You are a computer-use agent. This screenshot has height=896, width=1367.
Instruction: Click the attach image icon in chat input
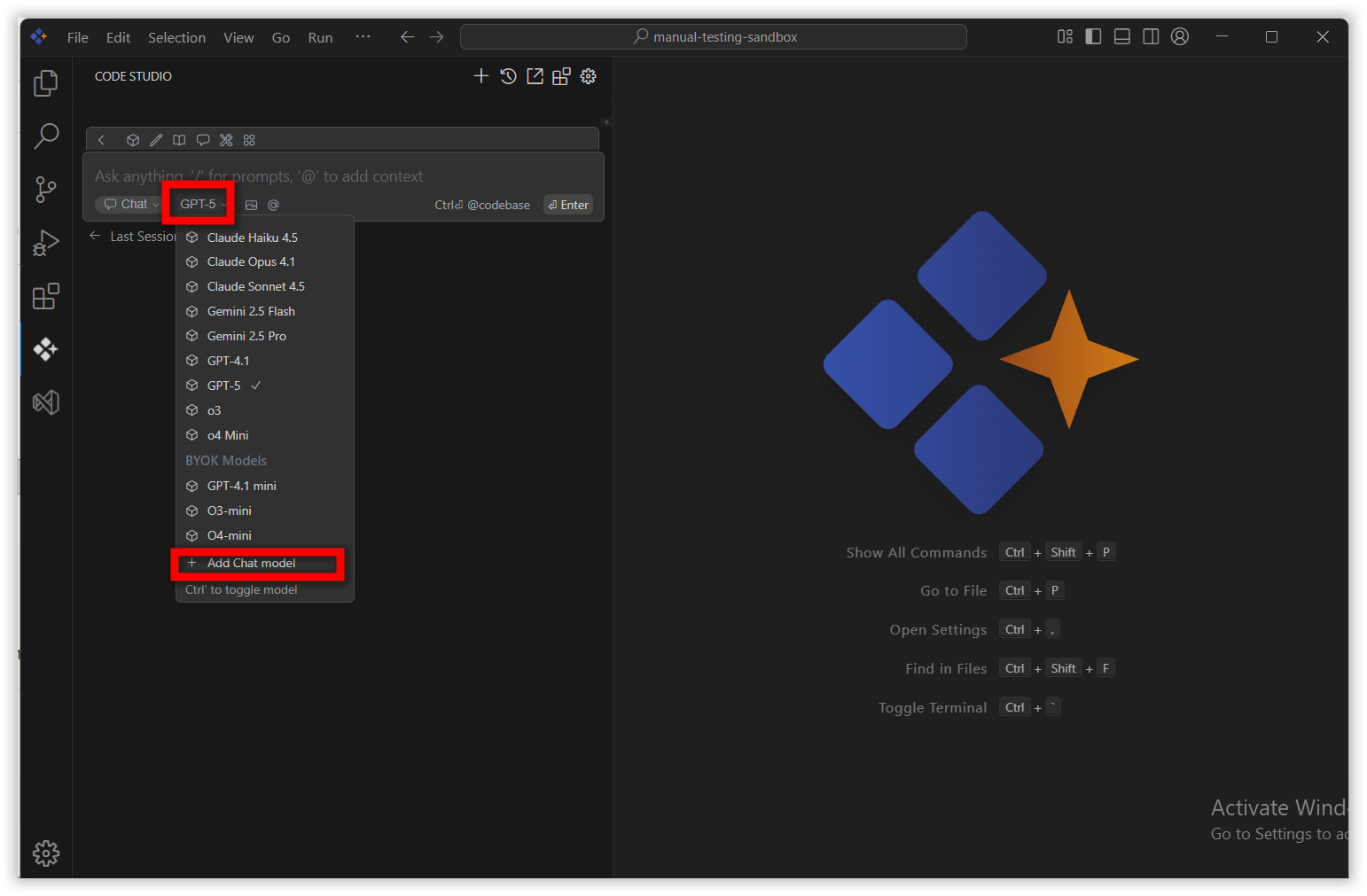pos(252,205)
